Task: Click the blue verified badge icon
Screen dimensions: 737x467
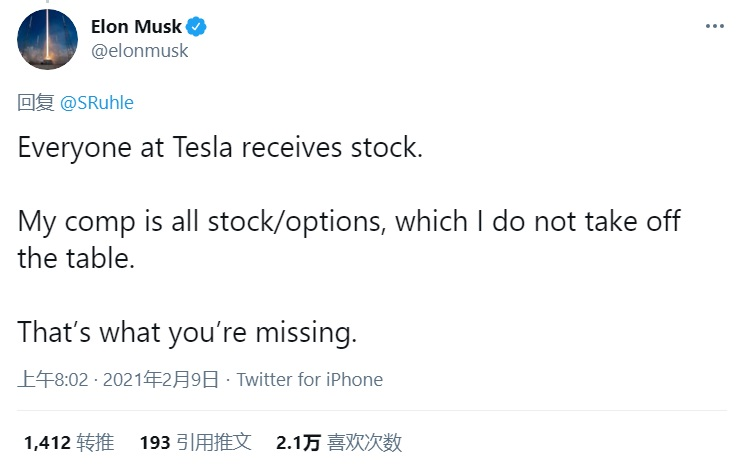Action: 196,27
